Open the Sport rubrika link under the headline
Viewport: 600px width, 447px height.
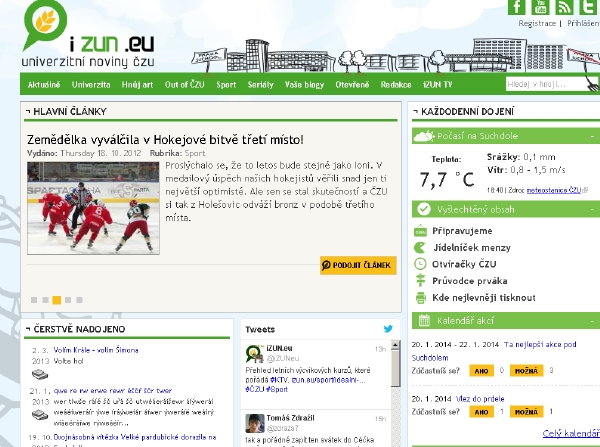pos(195,153)
